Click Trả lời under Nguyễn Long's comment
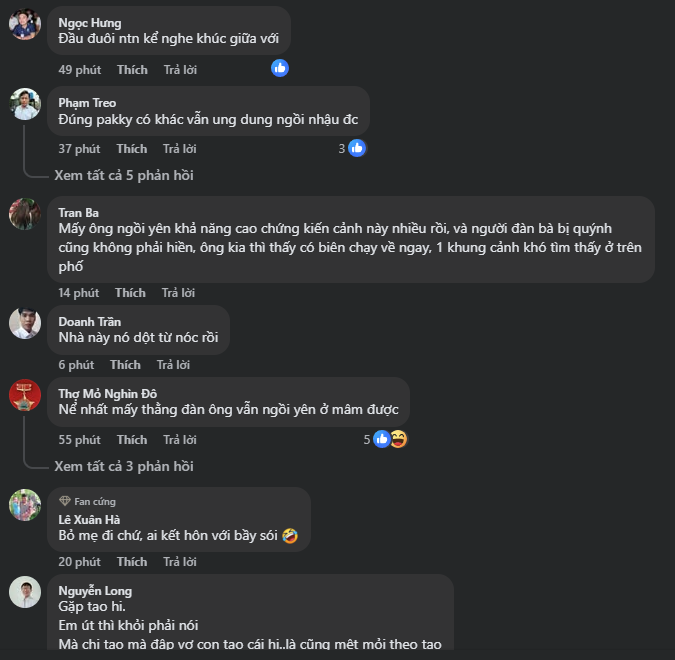Viewport: 675px width, 660px height. coord(180,657)
